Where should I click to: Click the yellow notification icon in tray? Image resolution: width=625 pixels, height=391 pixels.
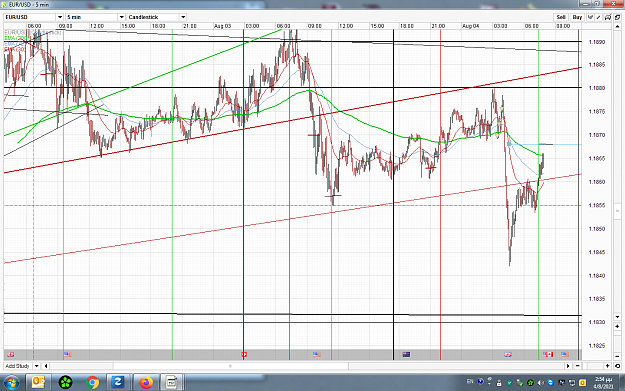tap(582, 383)
